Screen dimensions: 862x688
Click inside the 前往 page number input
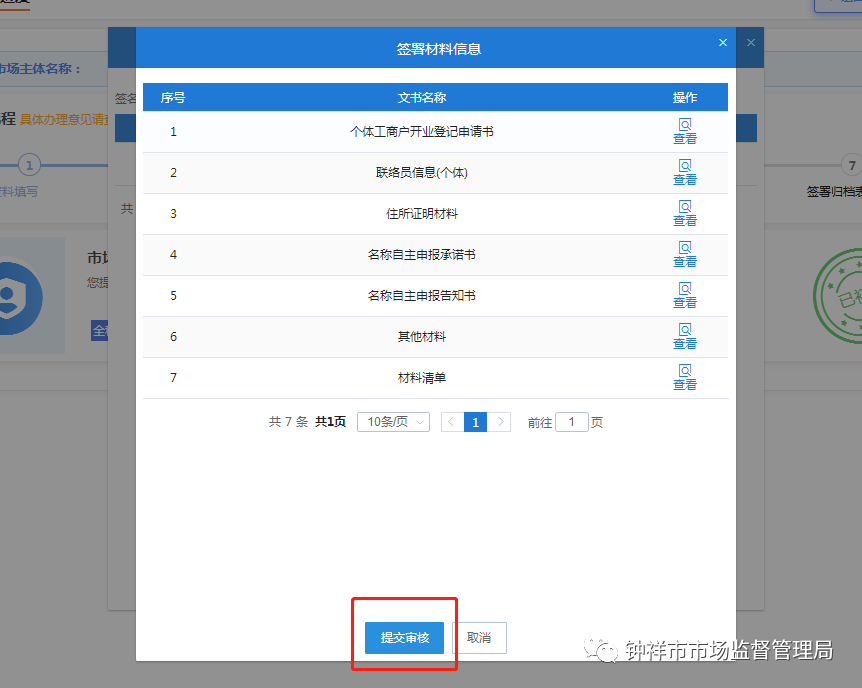click(571, 421)
